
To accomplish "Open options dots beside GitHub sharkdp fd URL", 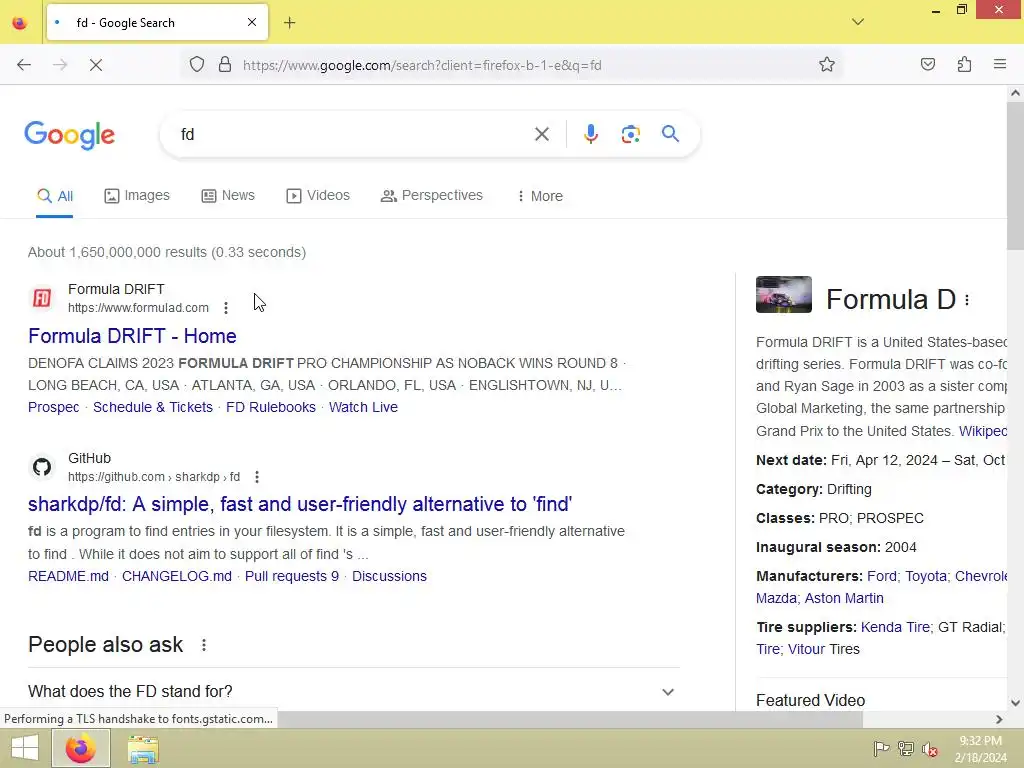I will [257, 477].
